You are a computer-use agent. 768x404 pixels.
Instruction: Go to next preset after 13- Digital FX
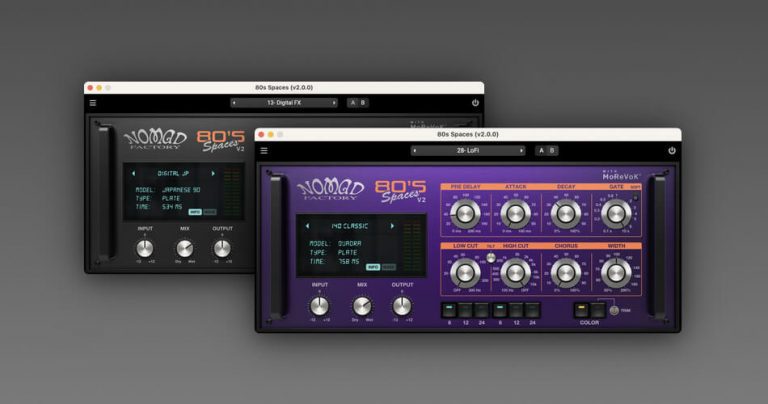[334, 103]
